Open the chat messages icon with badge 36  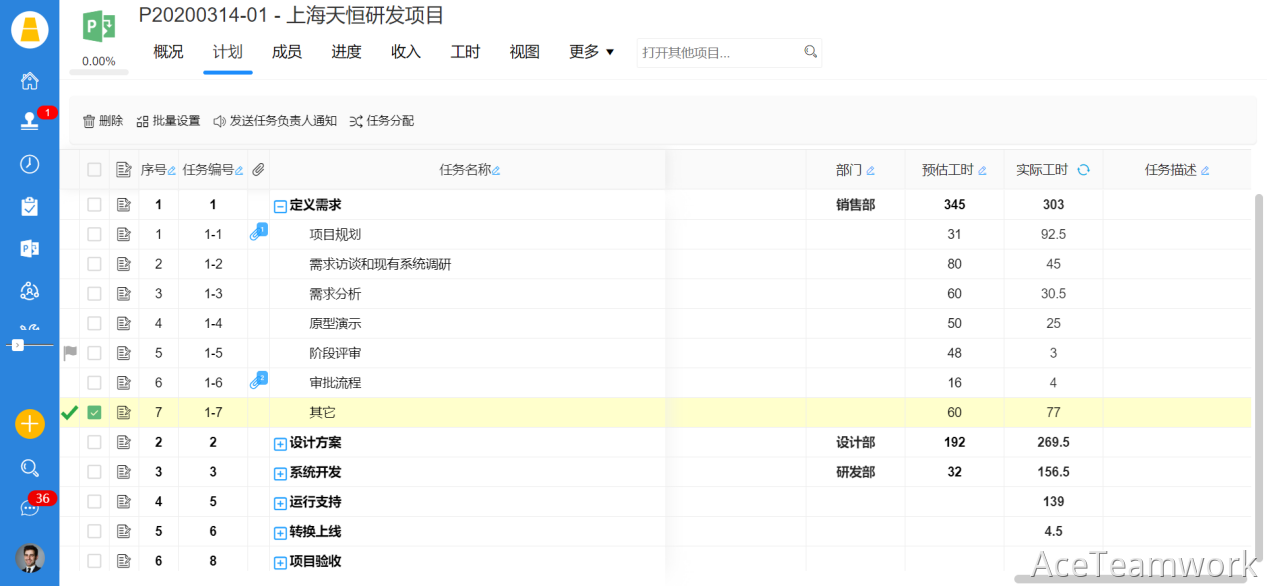[30, 508]
